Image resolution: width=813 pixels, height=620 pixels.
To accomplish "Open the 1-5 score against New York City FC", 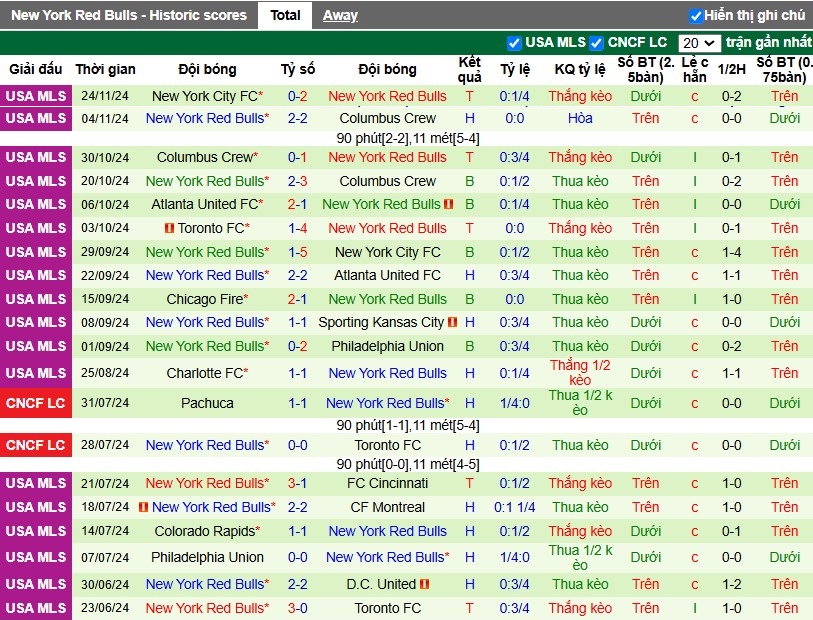I will [298, 252].
